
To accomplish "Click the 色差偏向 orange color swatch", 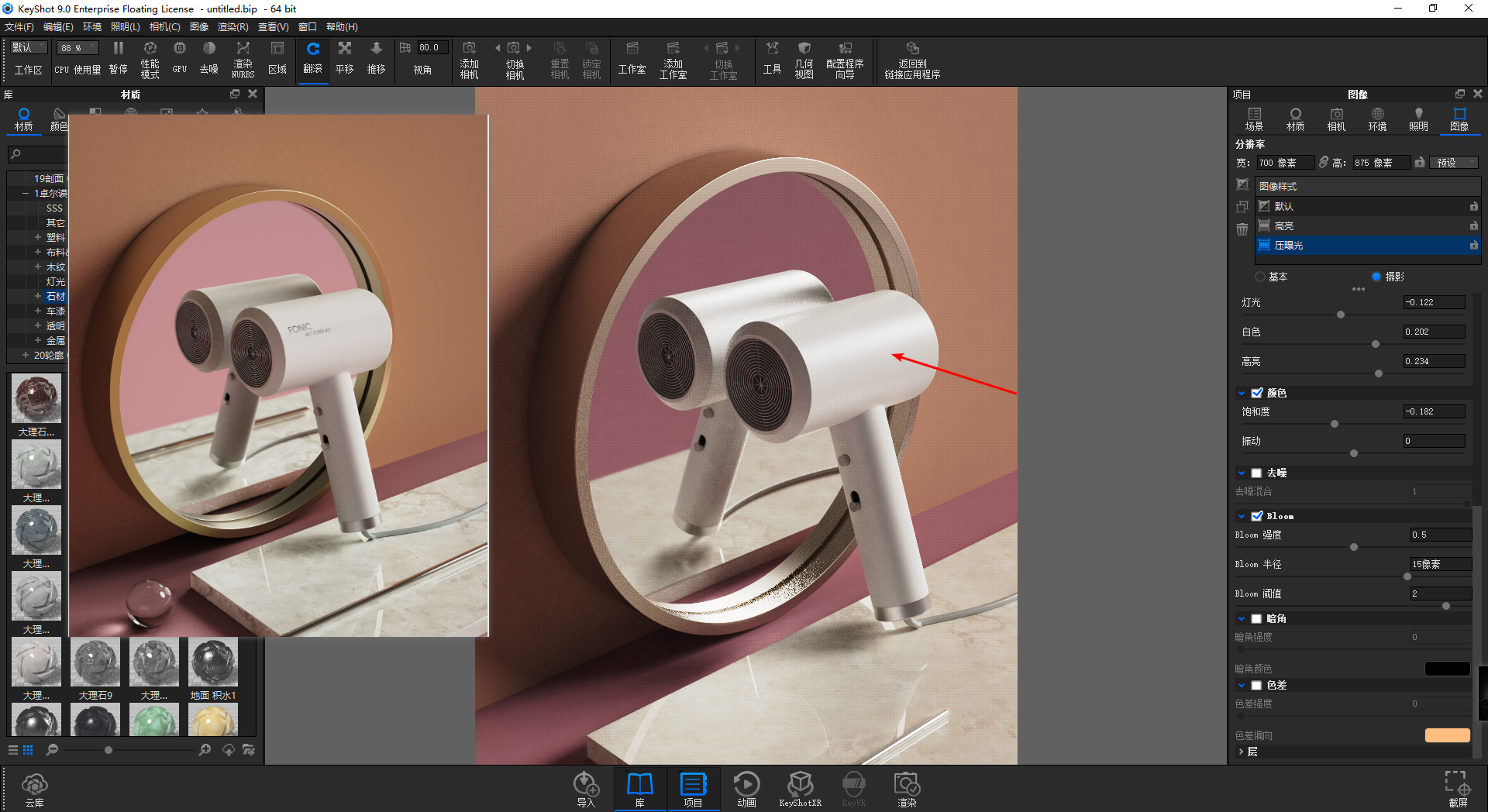I will tap(1447, 735).
